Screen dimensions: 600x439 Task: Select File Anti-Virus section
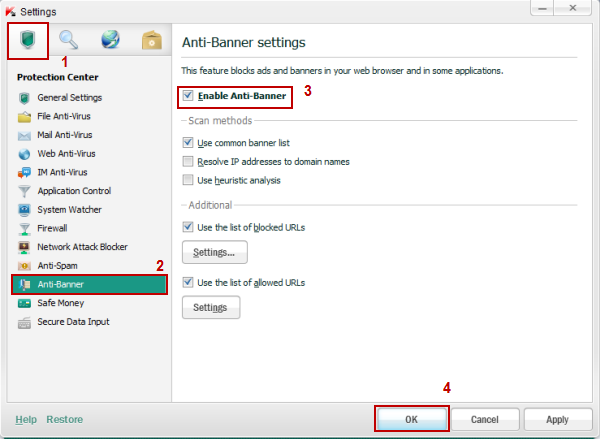click(x=64, y=116)
